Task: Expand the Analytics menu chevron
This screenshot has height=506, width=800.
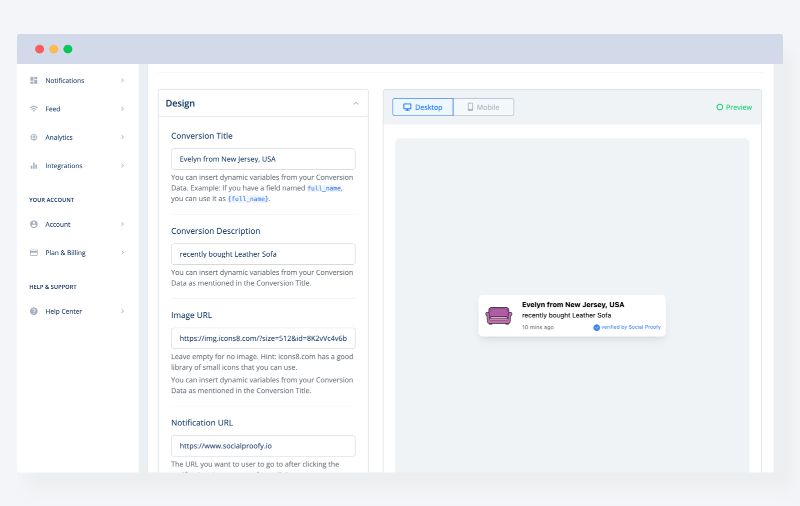Action: [122, 137]
